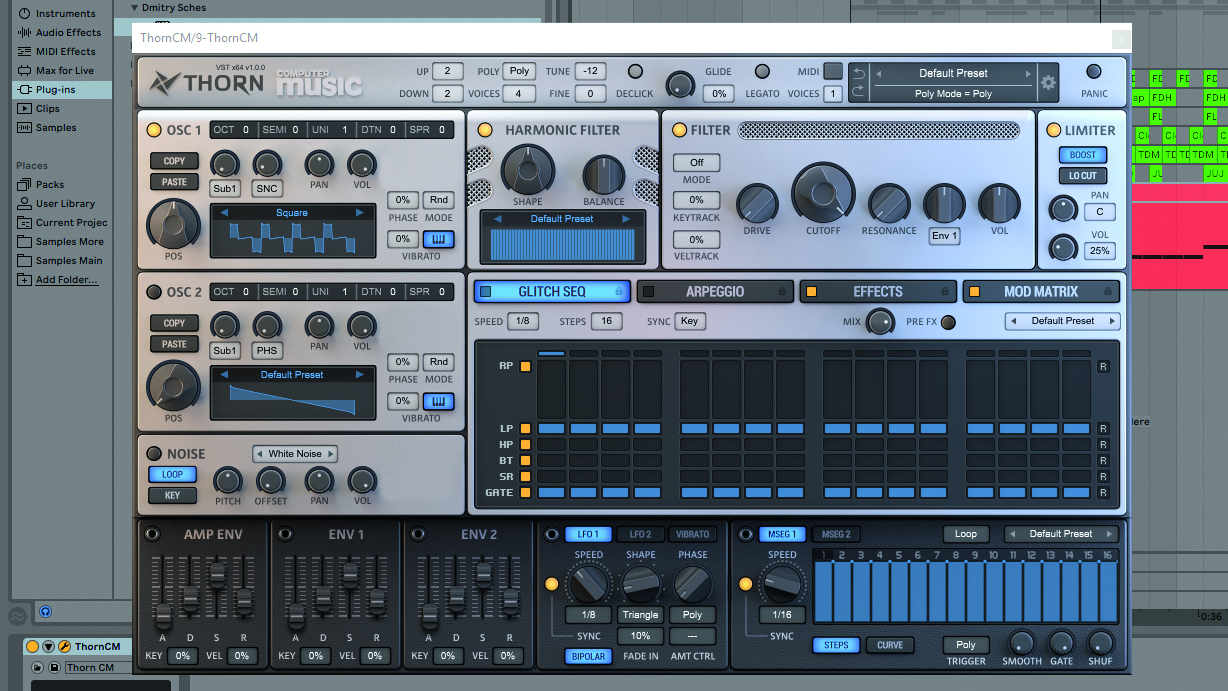Open the filter MODE Off selector

[696, 162]
